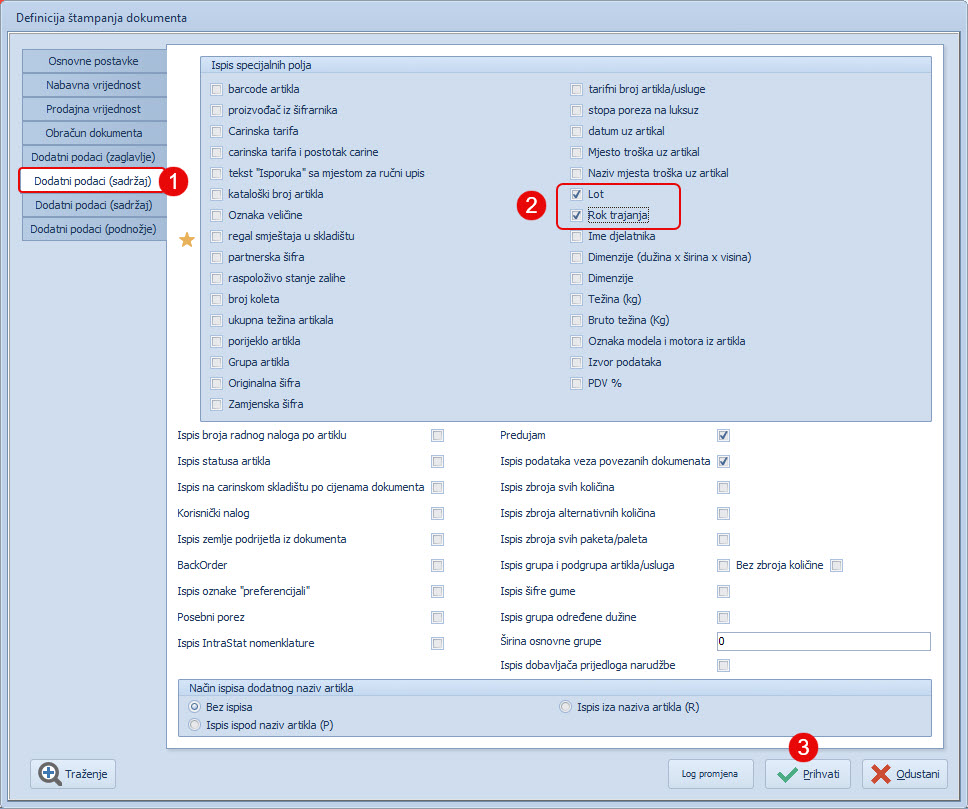The width and height of the screenshot is (968, 809).
Task: Choose Ispis ispod naziv artikla (P) radio
Action: coord(195,725)
